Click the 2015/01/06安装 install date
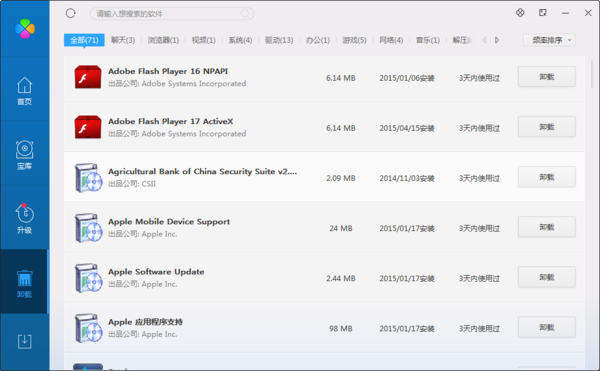Image resolution: width=600 pixels, height=371 pixels. click(x=407, y=78)
